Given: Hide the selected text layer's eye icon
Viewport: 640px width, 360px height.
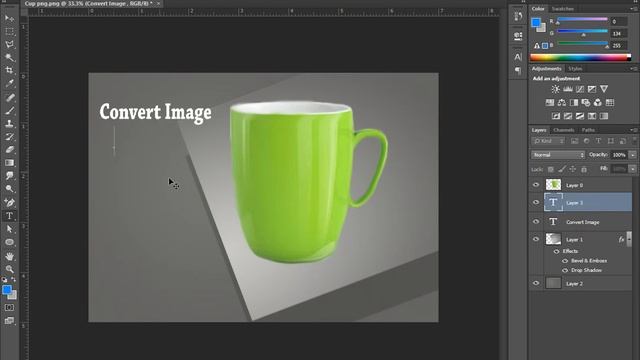Looking at the screenshot, I should pyautogui.click(x=536, y=202).
